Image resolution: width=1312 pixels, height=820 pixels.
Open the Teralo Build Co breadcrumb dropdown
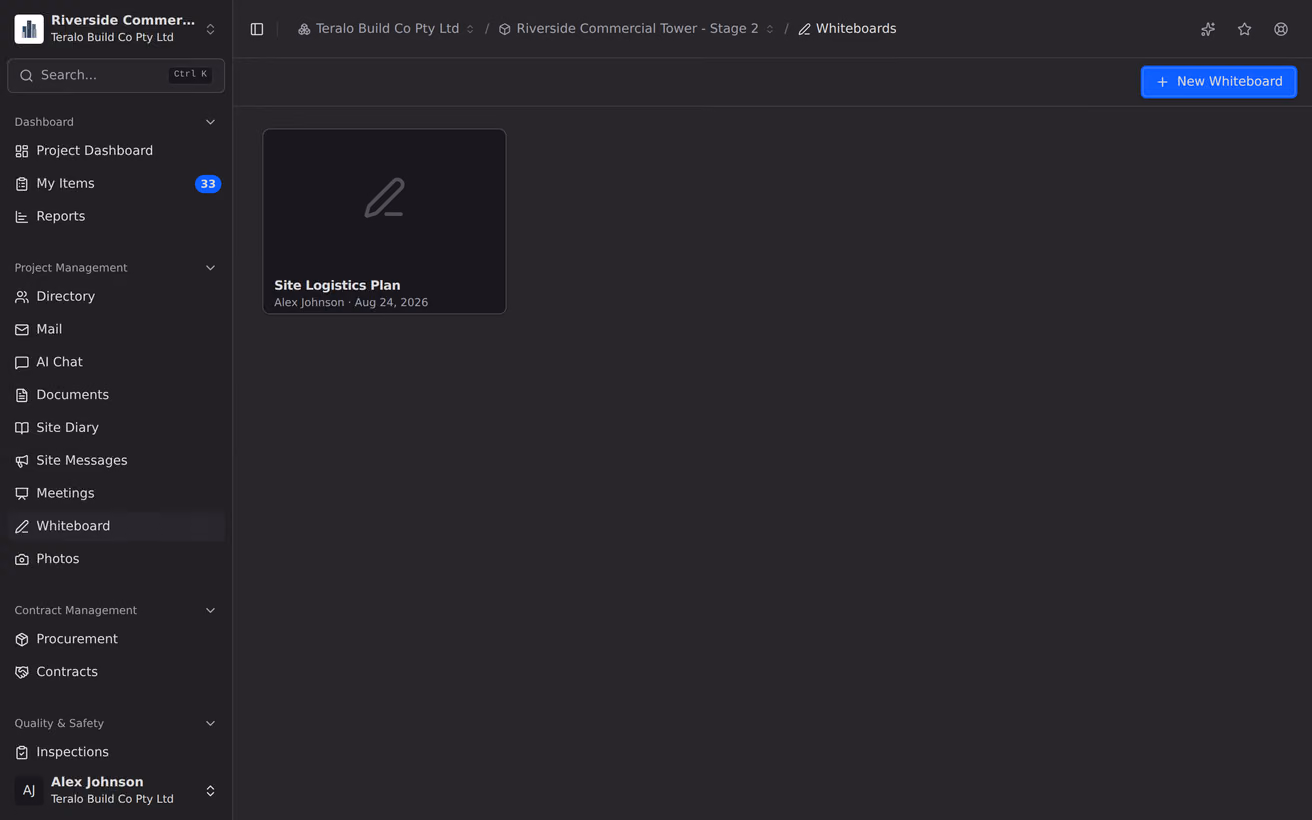coord(386,29)
